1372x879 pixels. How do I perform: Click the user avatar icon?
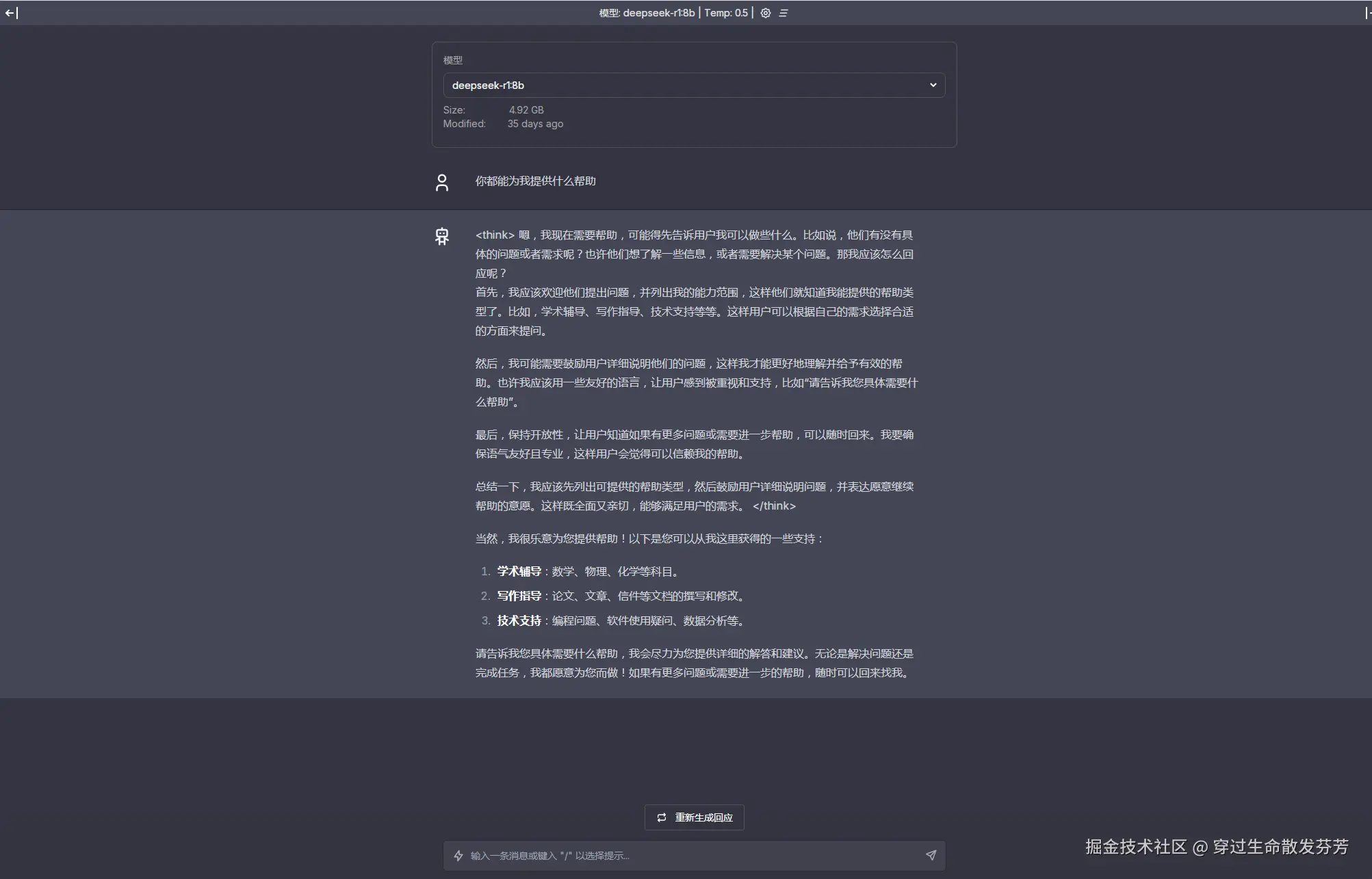click(x=442, y=183)
